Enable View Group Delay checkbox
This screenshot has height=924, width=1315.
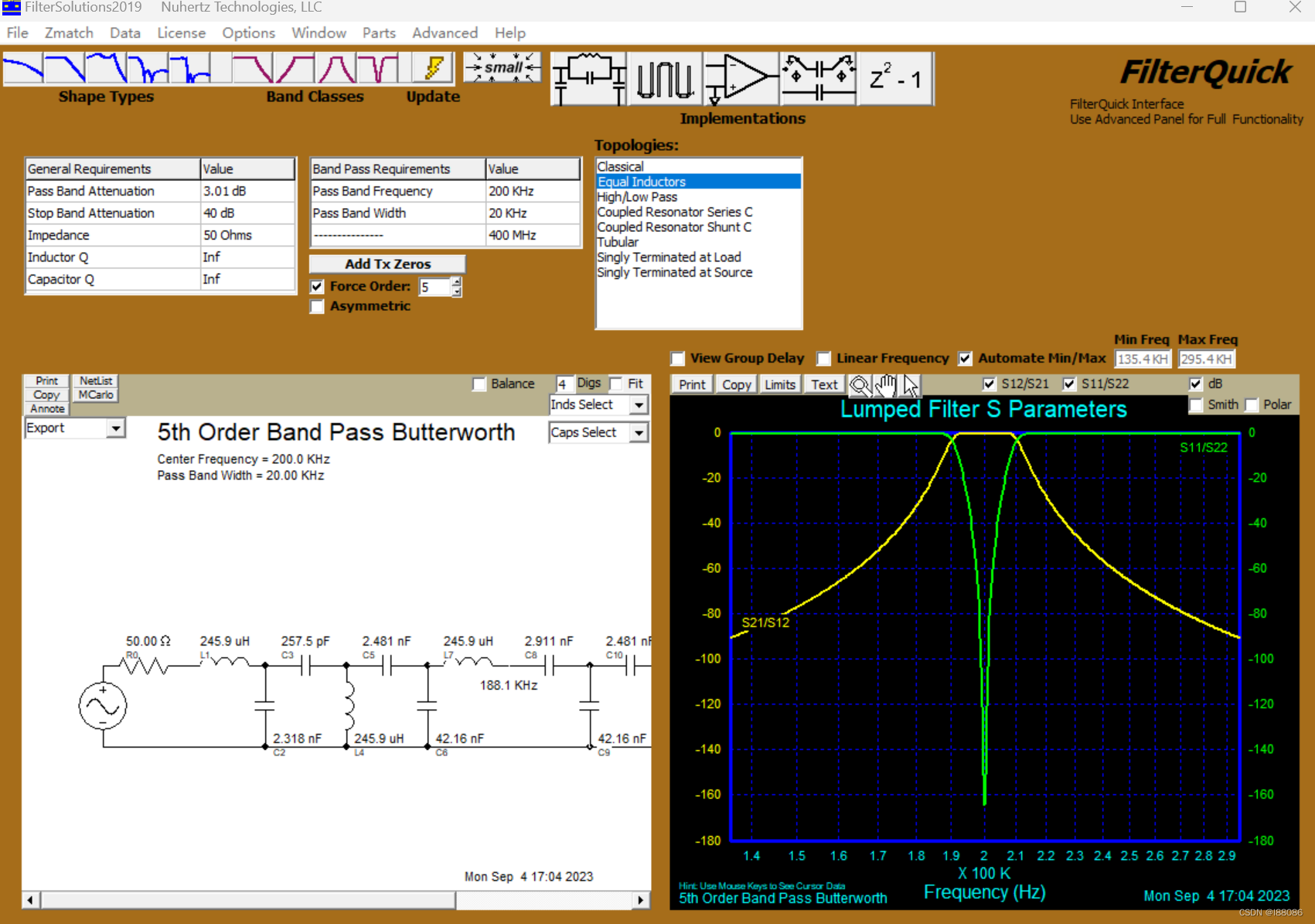pos(678,359)
